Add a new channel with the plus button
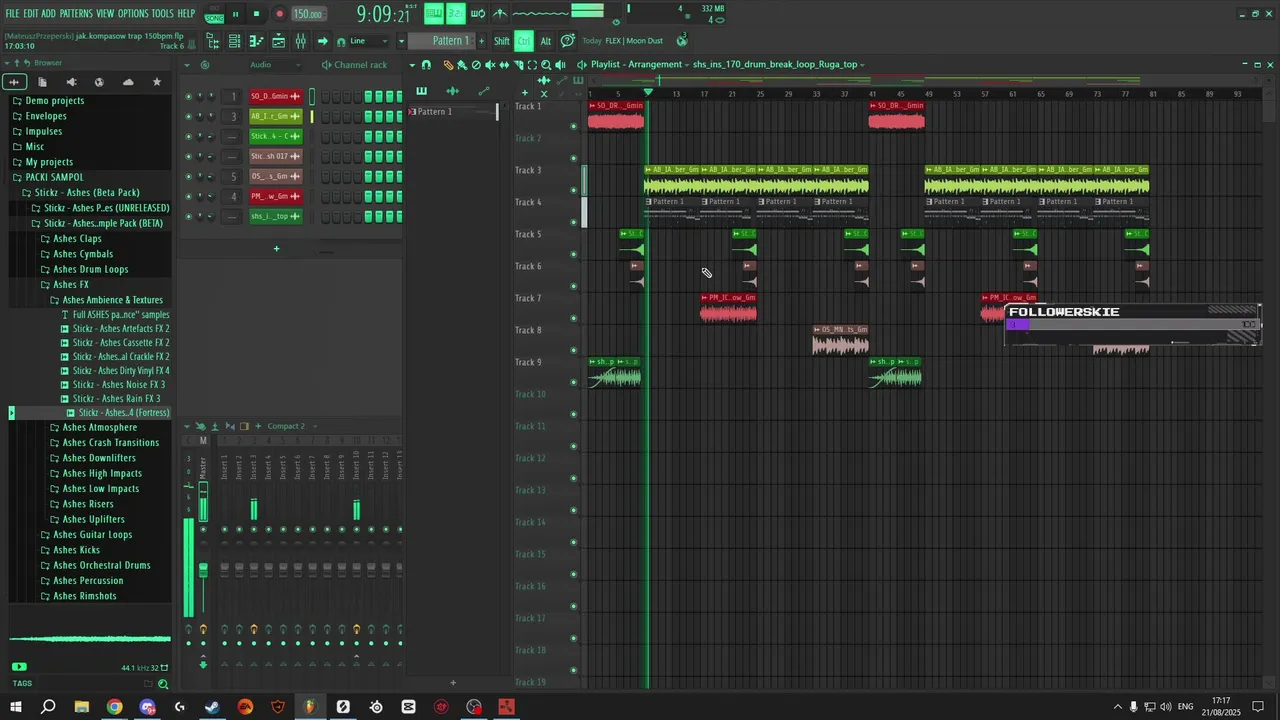The width and height of the screenshot is (1280, 720). click(x=276, y=249)
